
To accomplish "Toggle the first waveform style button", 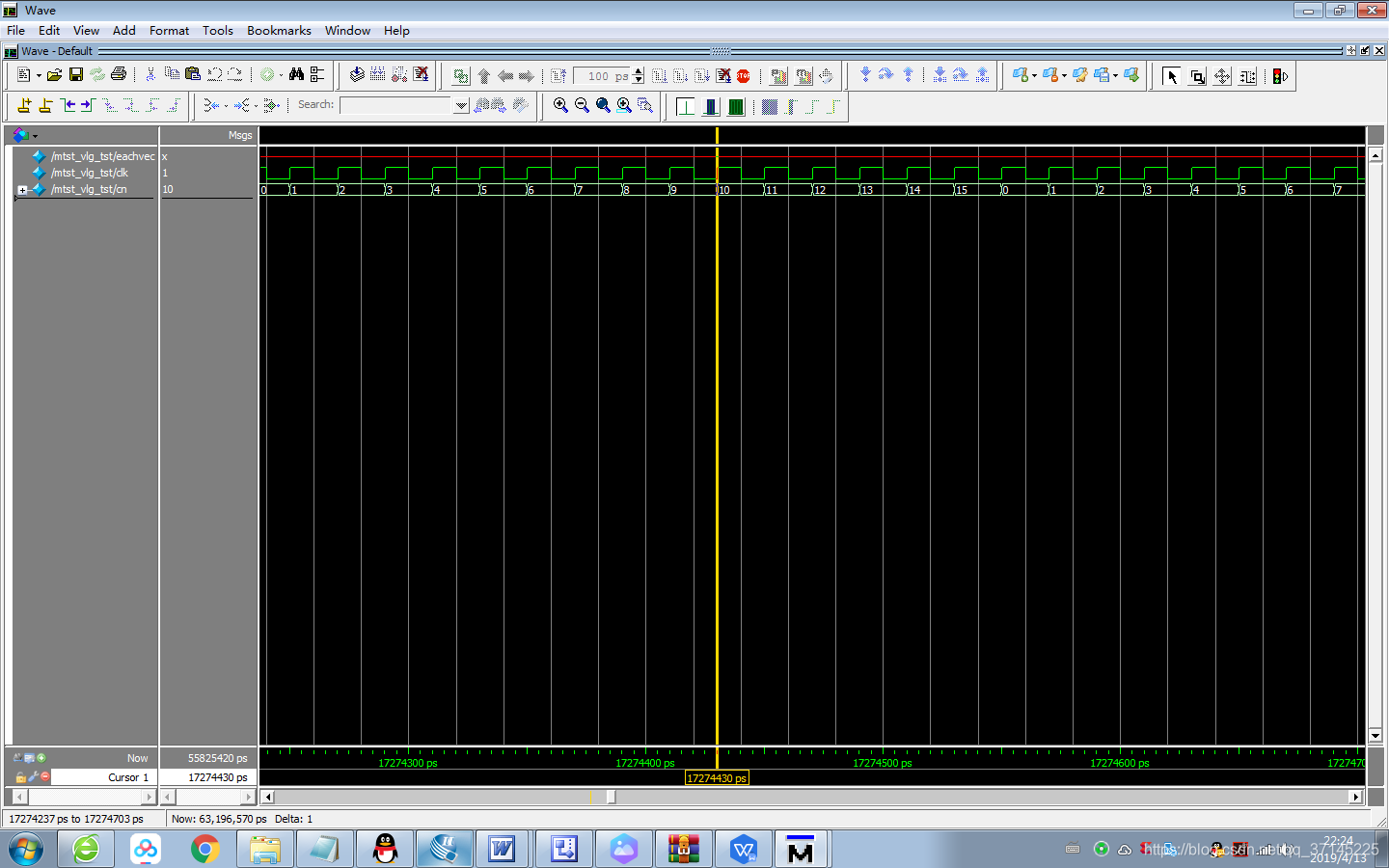I will coord(686,106).
